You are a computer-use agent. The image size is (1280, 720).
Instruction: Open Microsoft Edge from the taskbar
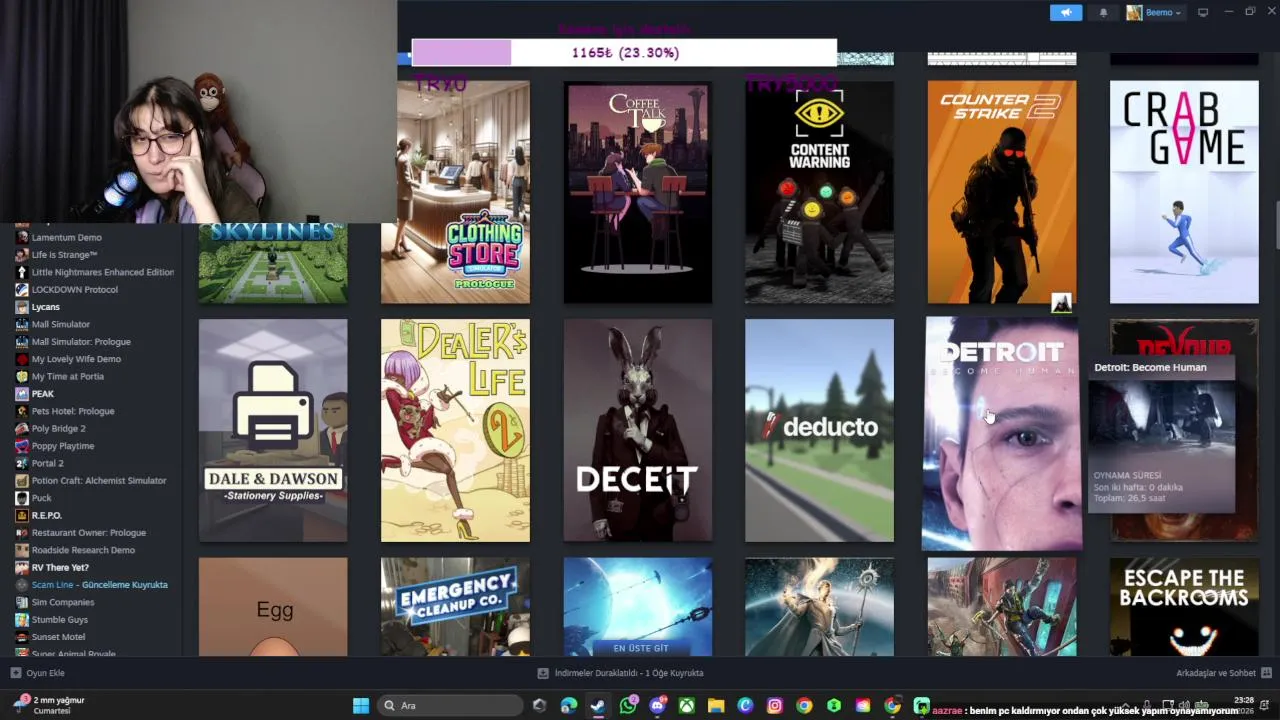[x=568, y=705]
